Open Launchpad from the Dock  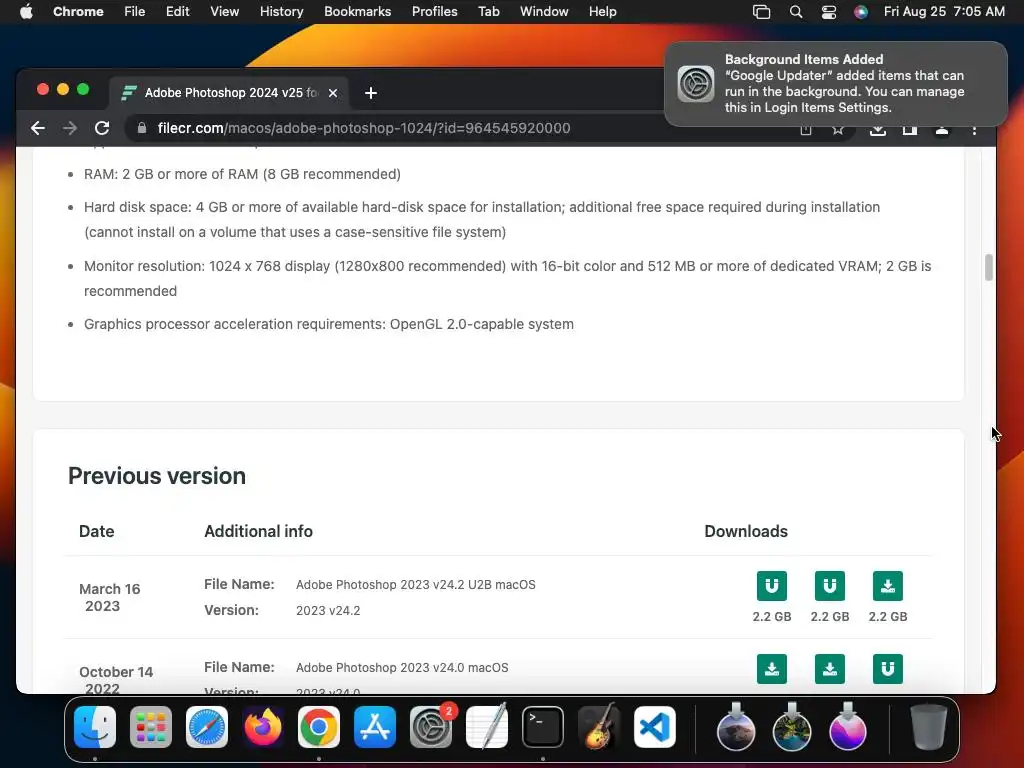[151, 727]
